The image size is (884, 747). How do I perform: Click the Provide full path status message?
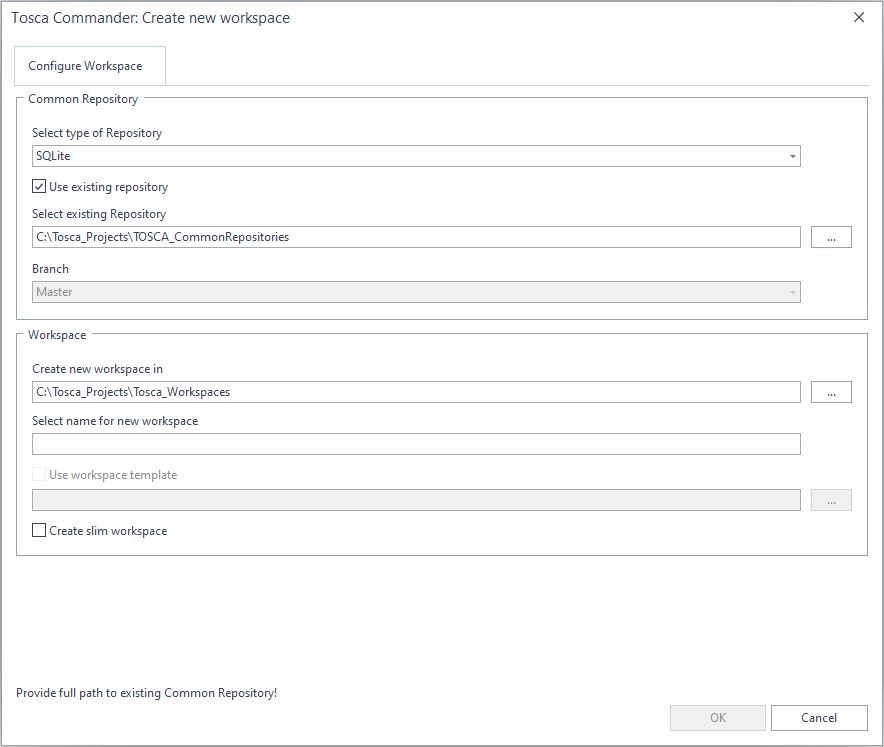click(146, 693)
